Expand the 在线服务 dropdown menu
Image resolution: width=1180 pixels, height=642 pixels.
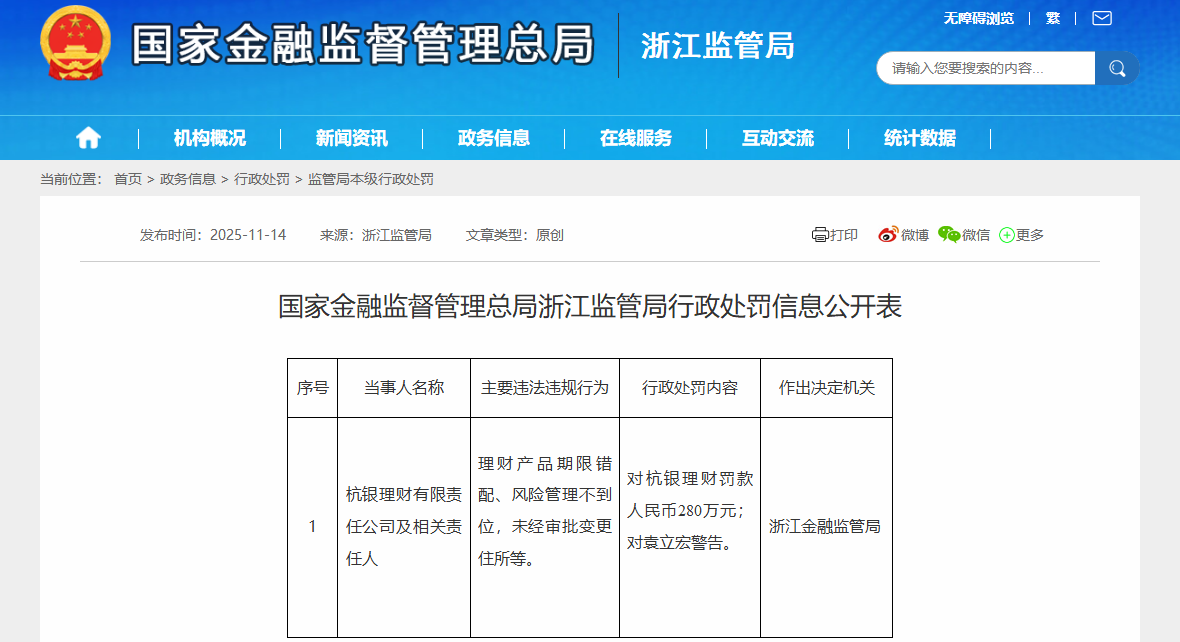click(636, 137)
